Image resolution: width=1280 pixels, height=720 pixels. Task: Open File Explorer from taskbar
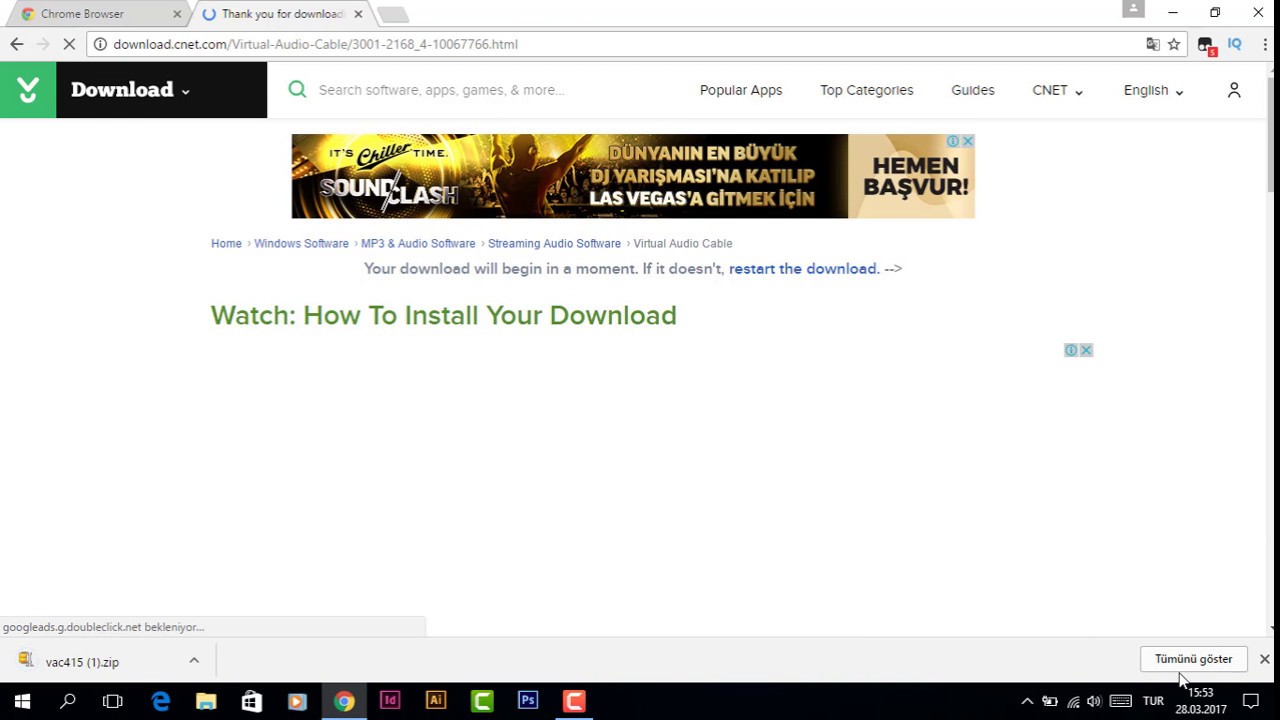click(206, 701)
